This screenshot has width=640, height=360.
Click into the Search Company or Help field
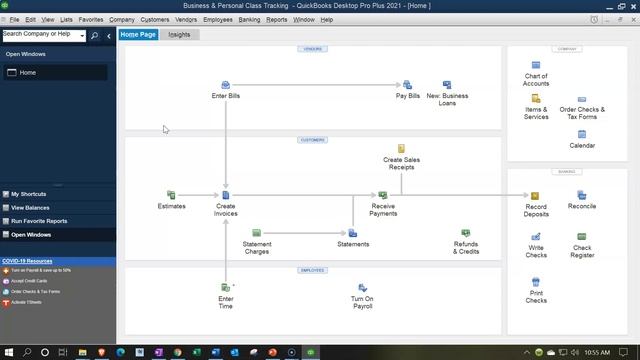40,36
